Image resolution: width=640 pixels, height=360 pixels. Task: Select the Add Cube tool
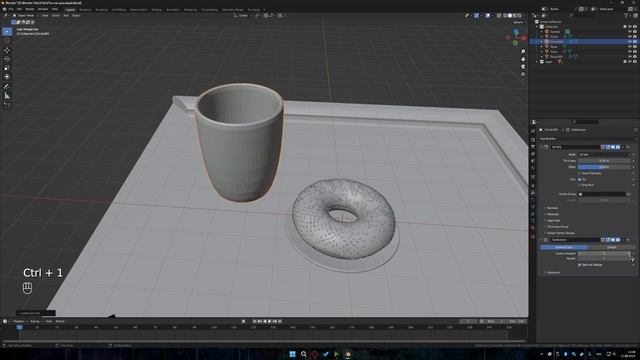pyautogui.click(x=7, y=105)
